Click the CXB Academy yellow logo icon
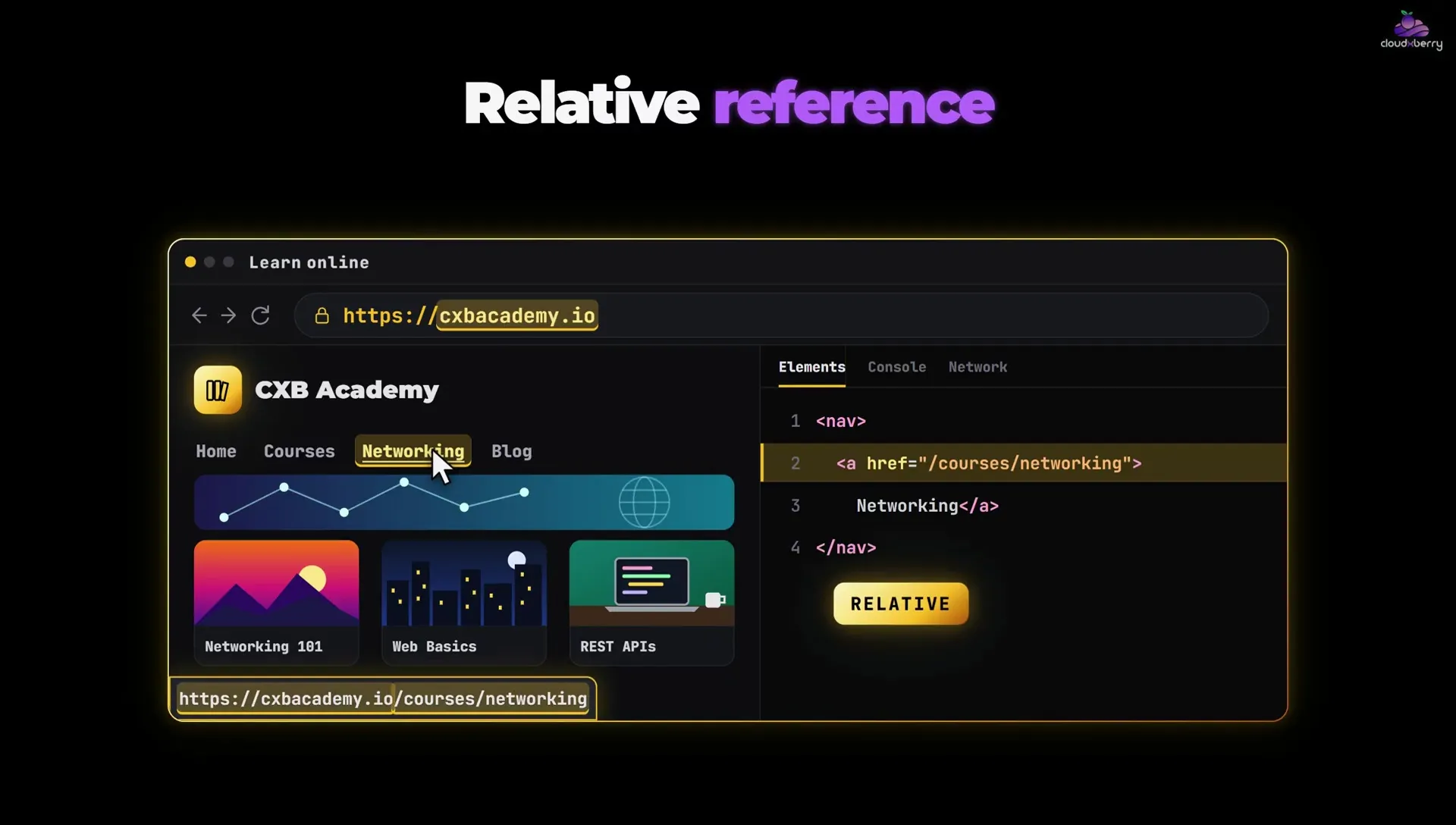 coord(218,390)
